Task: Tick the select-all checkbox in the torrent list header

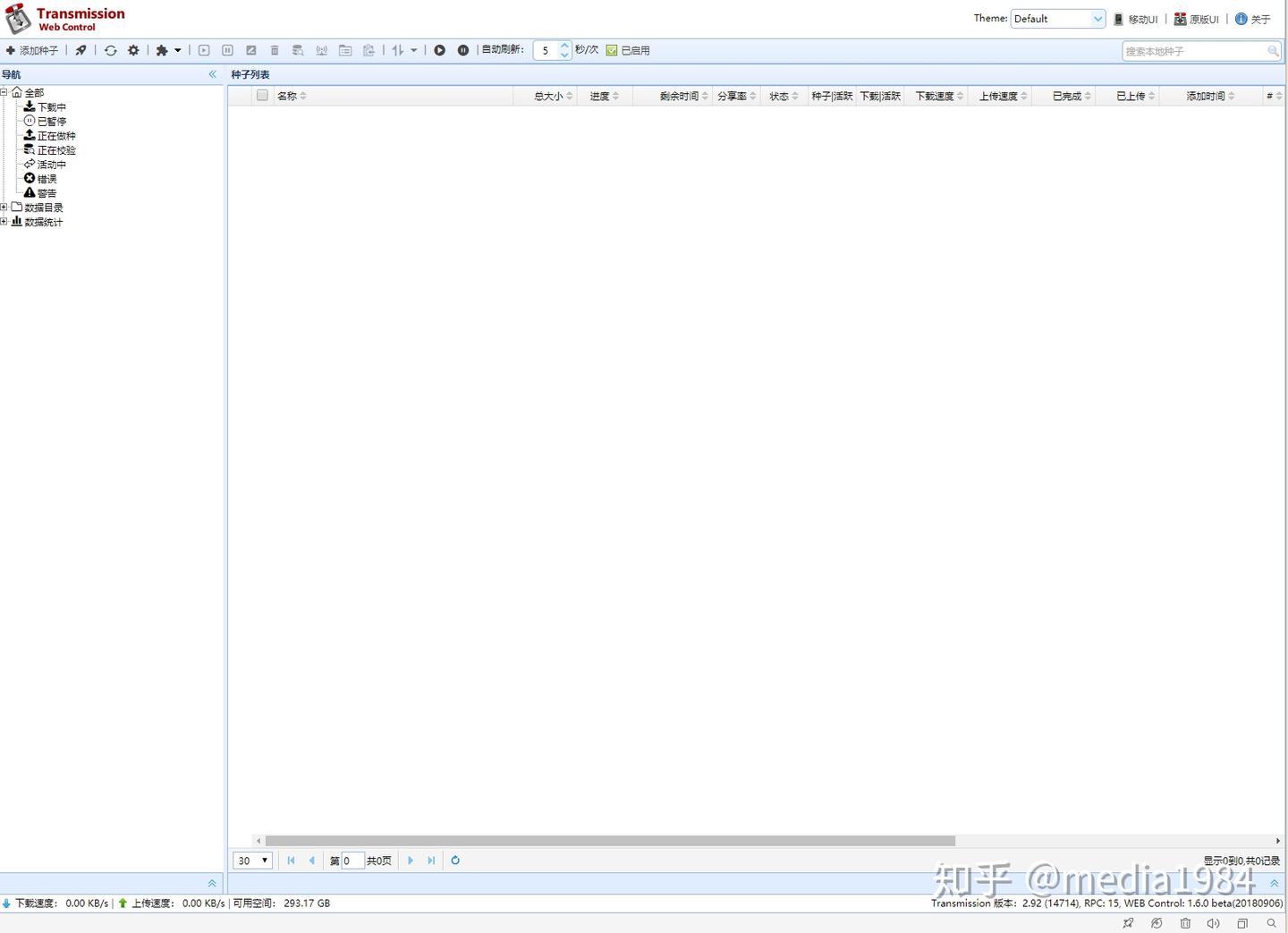Action: [x=262, y=96]
